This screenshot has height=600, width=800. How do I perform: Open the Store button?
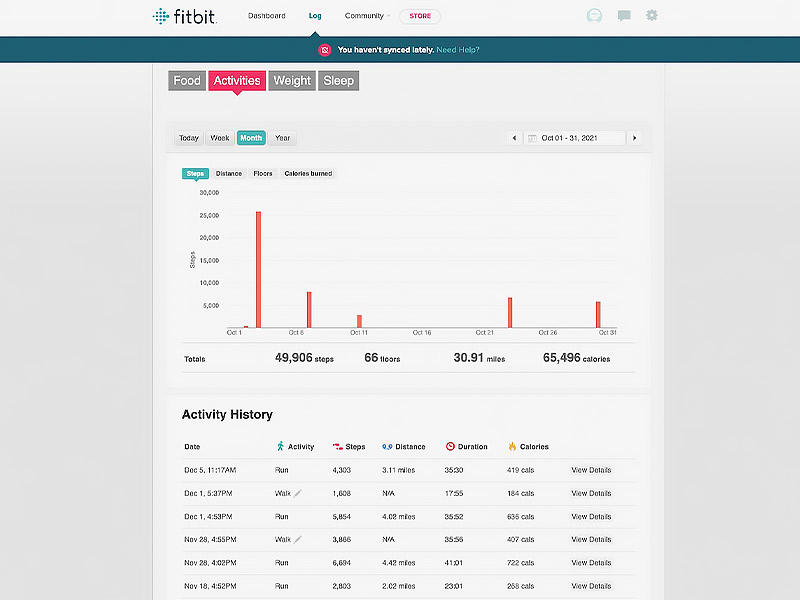(420, 16)
